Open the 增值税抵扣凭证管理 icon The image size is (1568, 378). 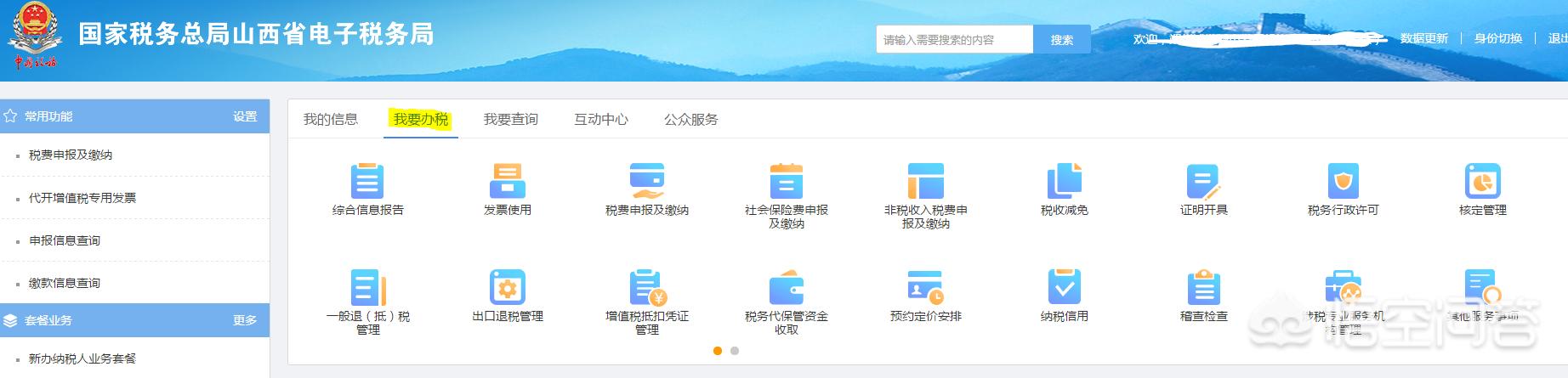(x=647, y=287)
